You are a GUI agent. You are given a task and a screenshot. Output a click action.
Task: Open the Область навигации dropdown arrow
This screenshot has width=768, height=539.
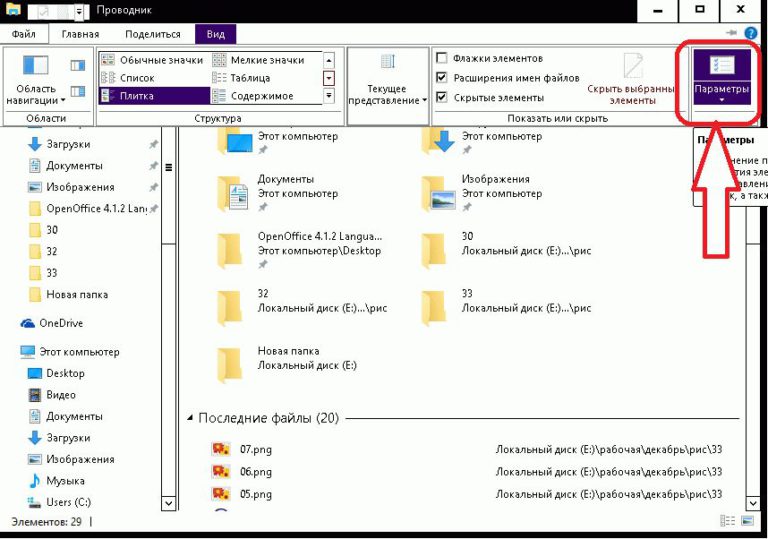pos(63,101)
